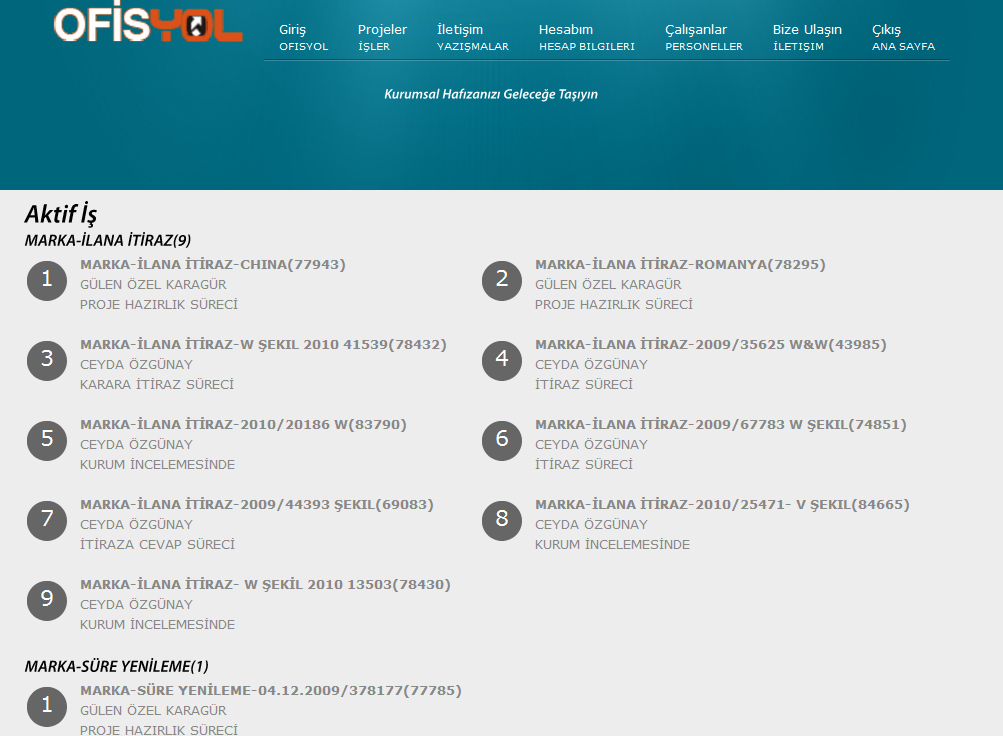Image resolution: width=1003 pixels, height=736 pixels.
Task: Click number 2 circle for ROMANYA item
Action: 502,280
